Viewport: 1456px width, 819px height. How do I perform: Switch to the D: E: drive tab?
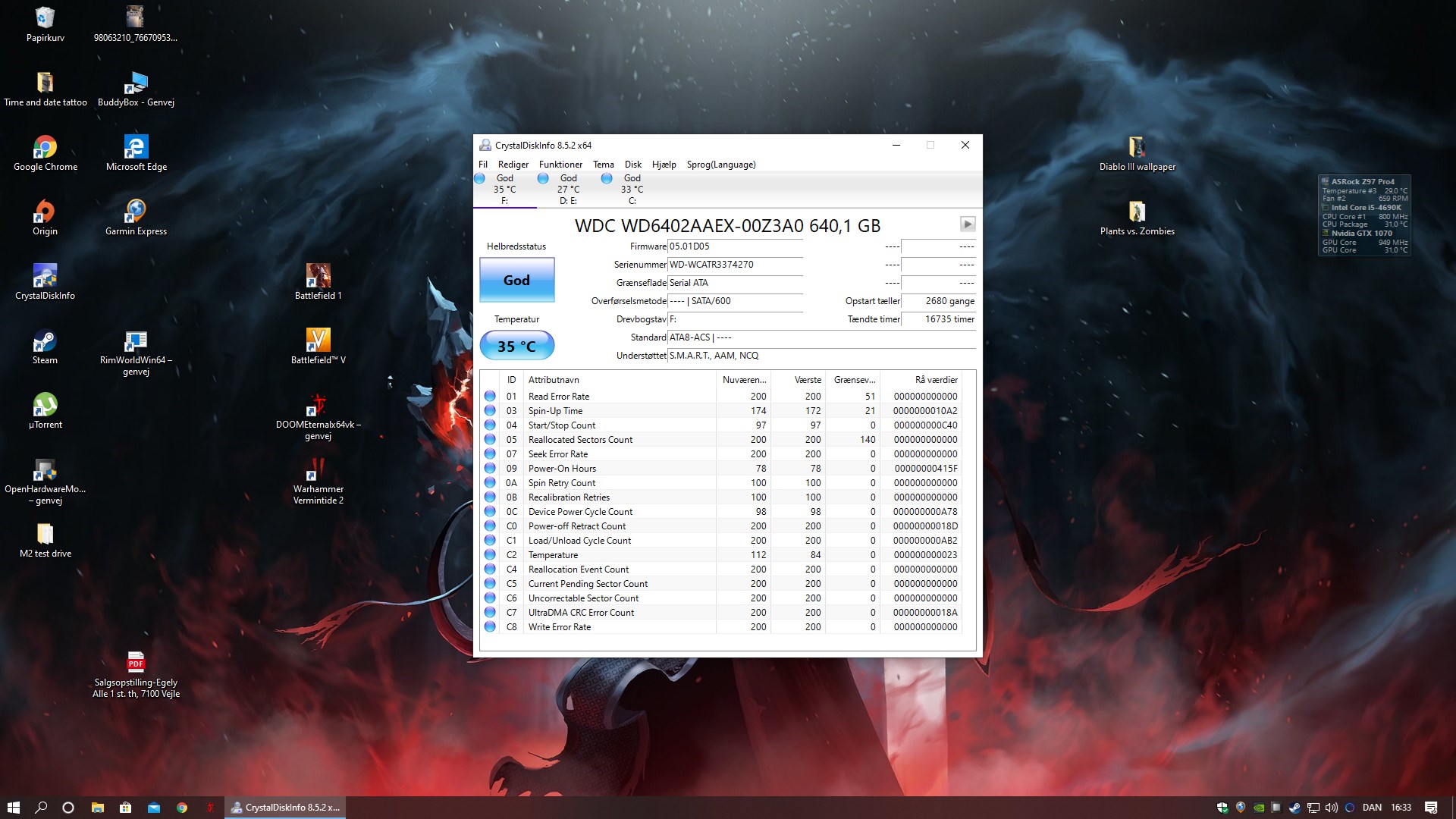568,190
